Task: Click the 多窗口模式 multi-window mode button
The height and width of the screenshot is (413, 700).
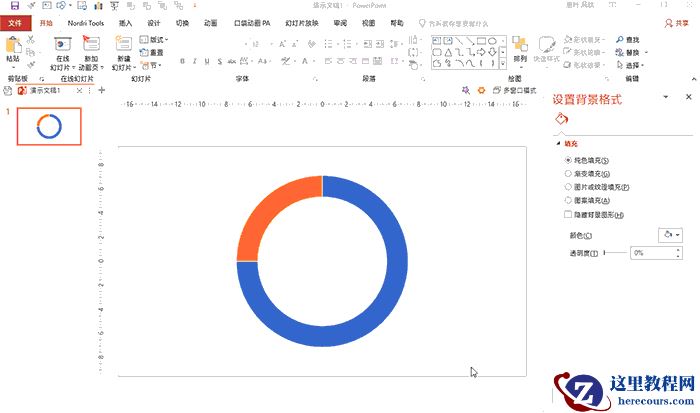Action: pyautogui.click(x=515, y=90)
